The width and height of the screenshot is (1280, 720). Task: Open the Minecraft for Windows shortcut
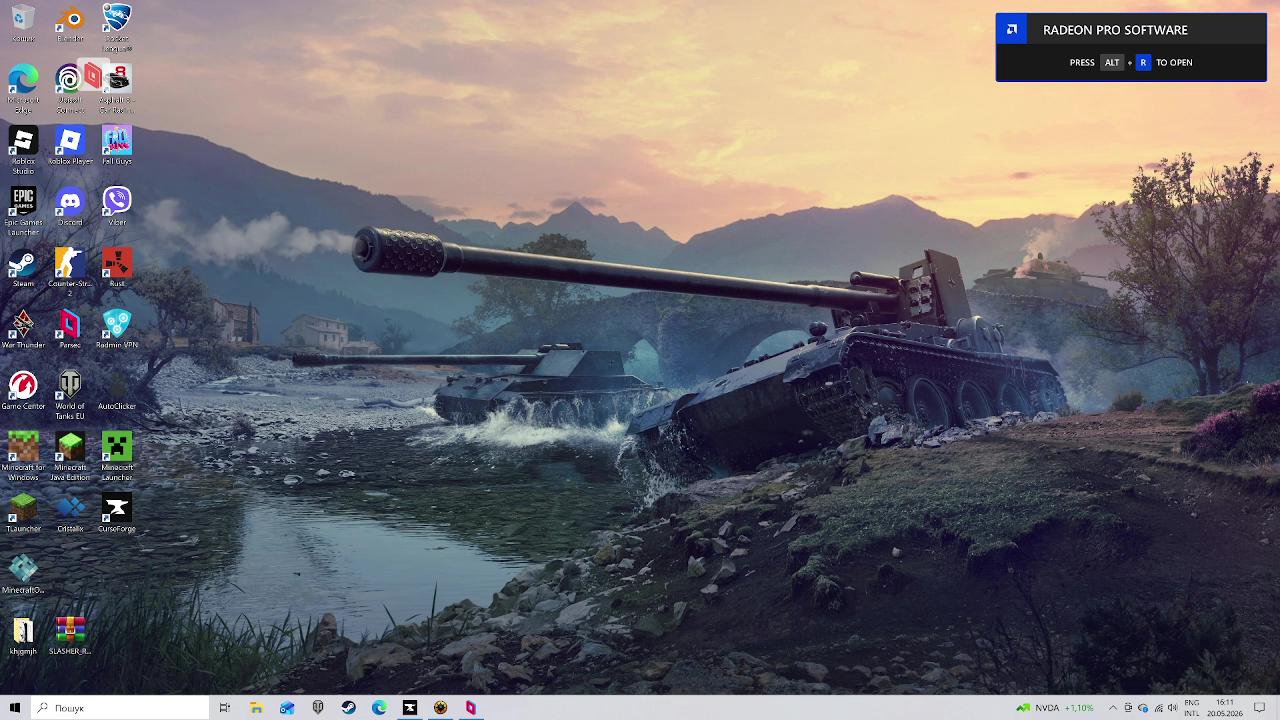pyautogui.click(x=23, y=456)
